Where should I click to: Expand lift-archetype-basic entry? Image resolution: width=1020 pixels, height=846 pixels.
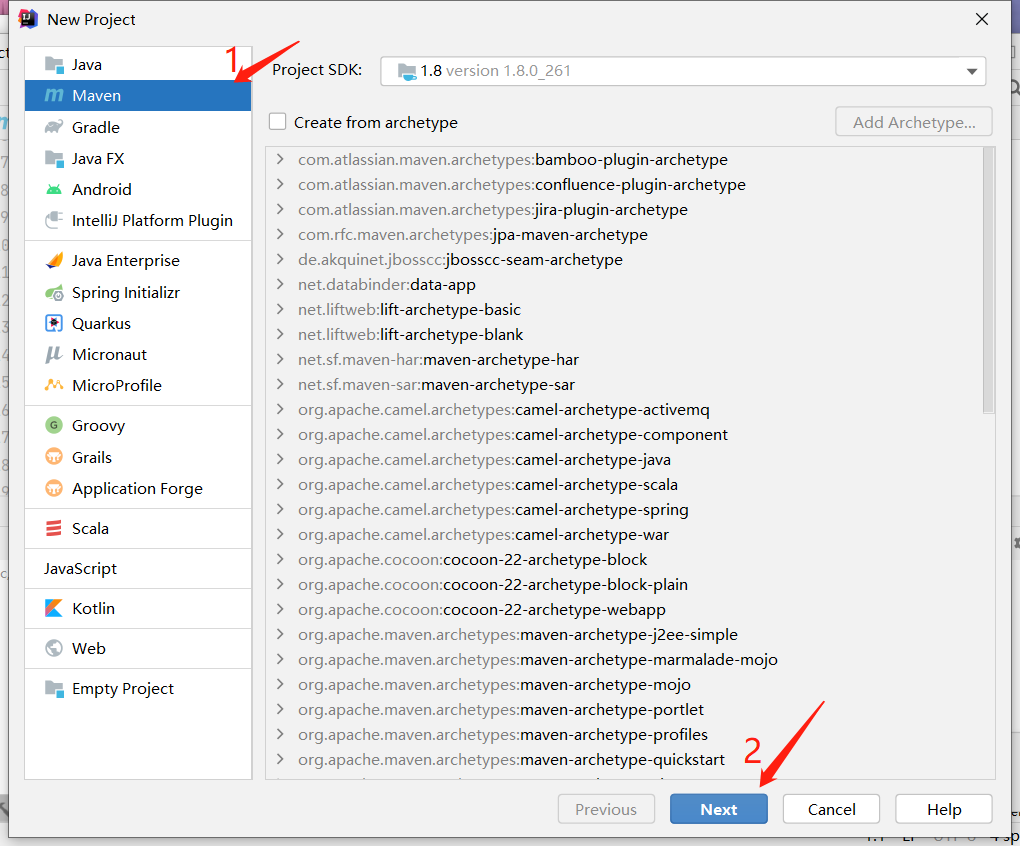point(280,310)
